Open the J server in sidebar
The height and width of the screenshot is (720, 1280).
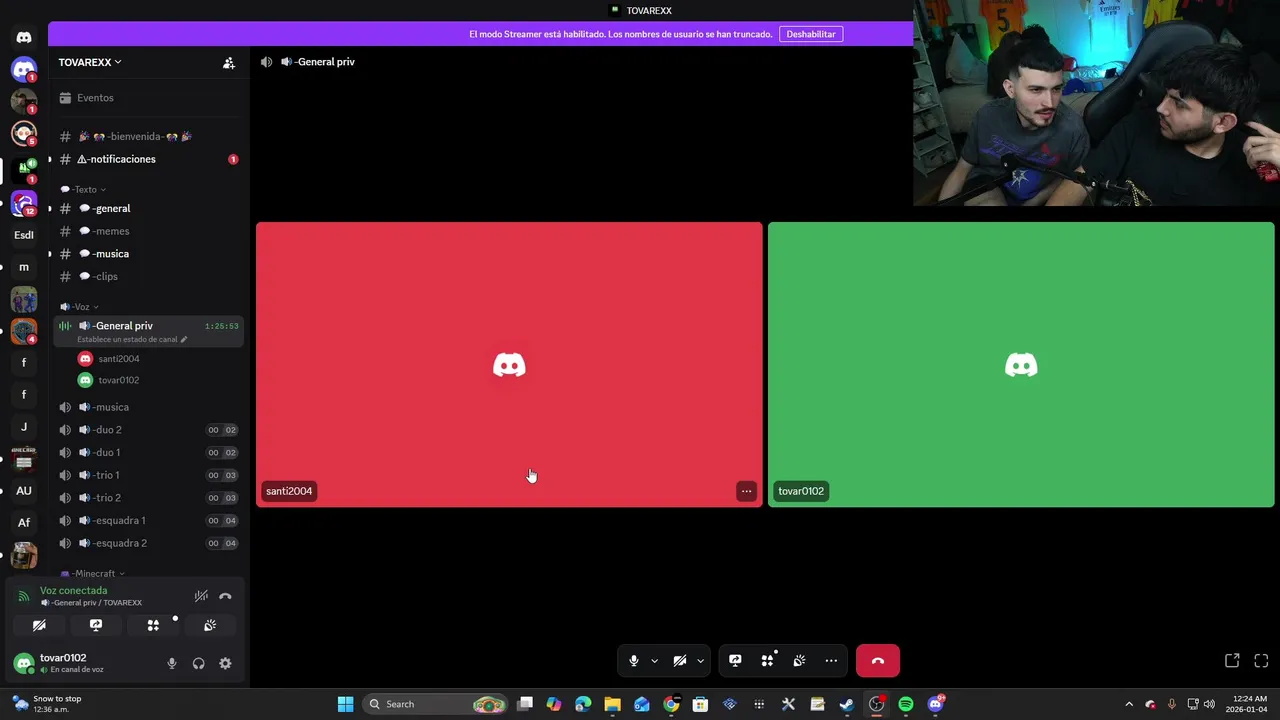click(24, 427)
